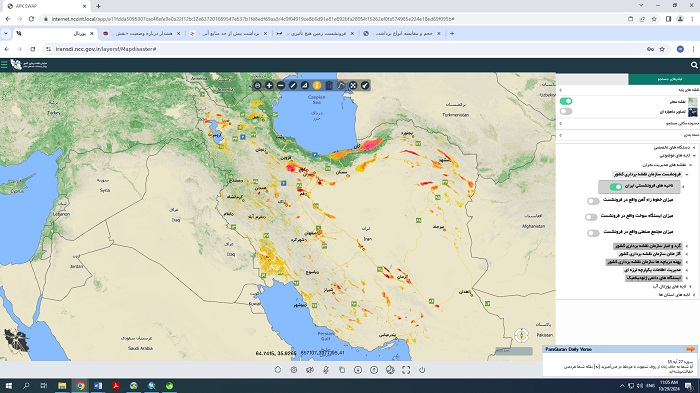Click the compass icon on the map
Viewport: 700px width, 393px height.
pos(521,335)
